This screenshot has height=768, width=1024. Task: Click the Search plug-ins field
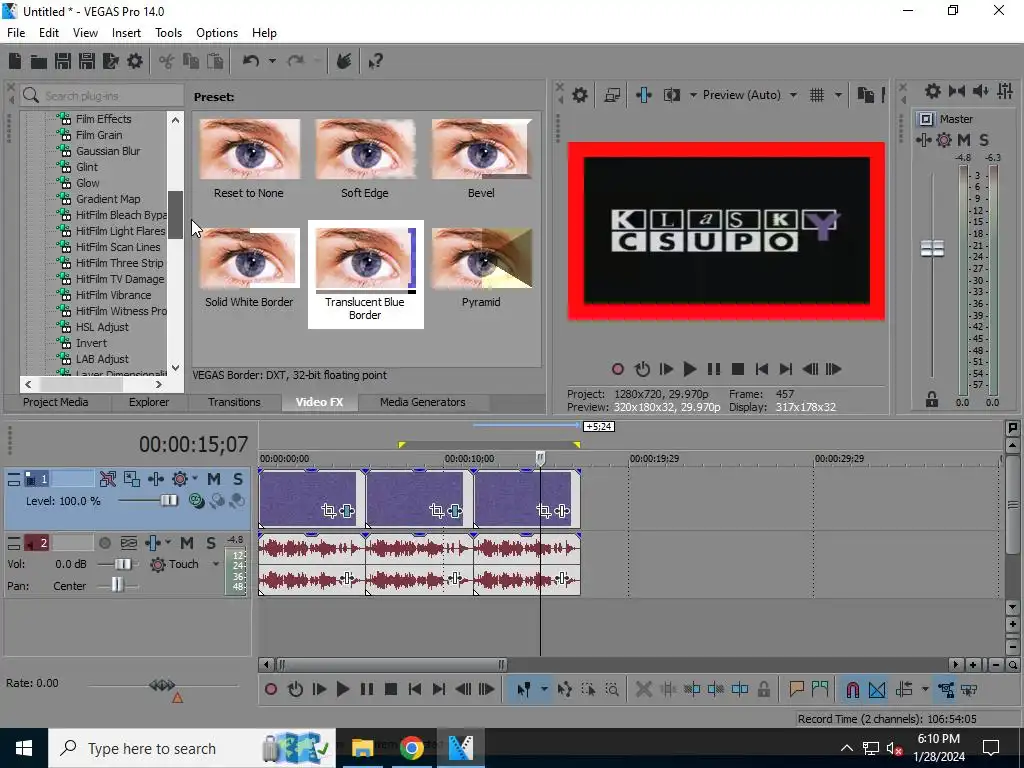tap(101, 96)
